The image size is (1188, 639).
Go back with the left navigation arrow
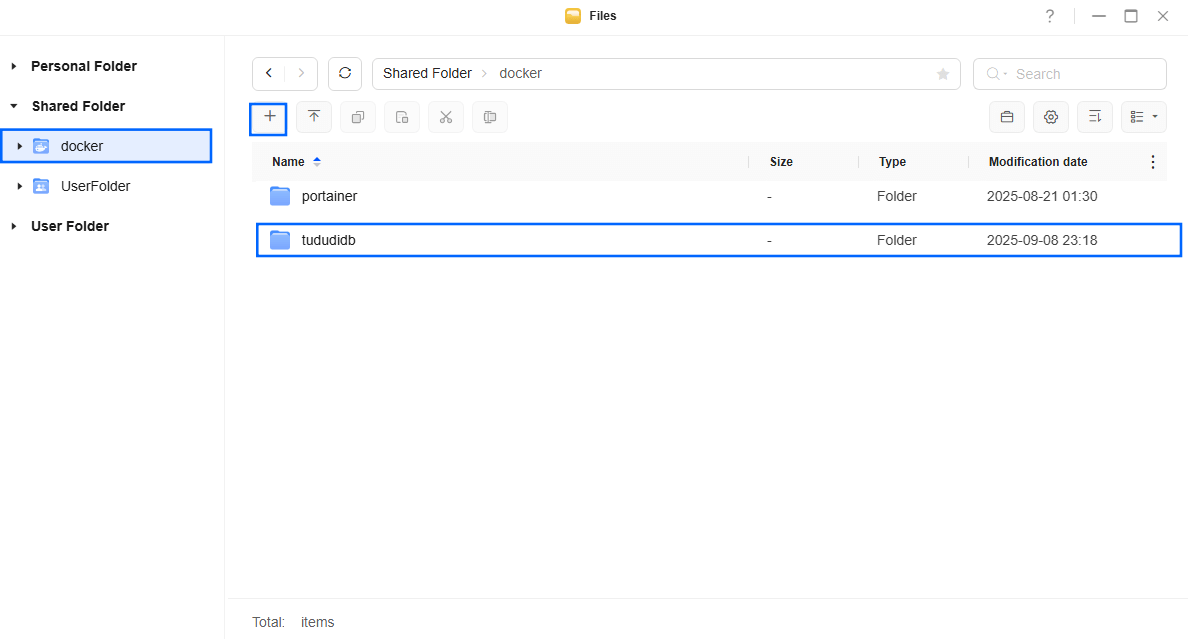269,74
